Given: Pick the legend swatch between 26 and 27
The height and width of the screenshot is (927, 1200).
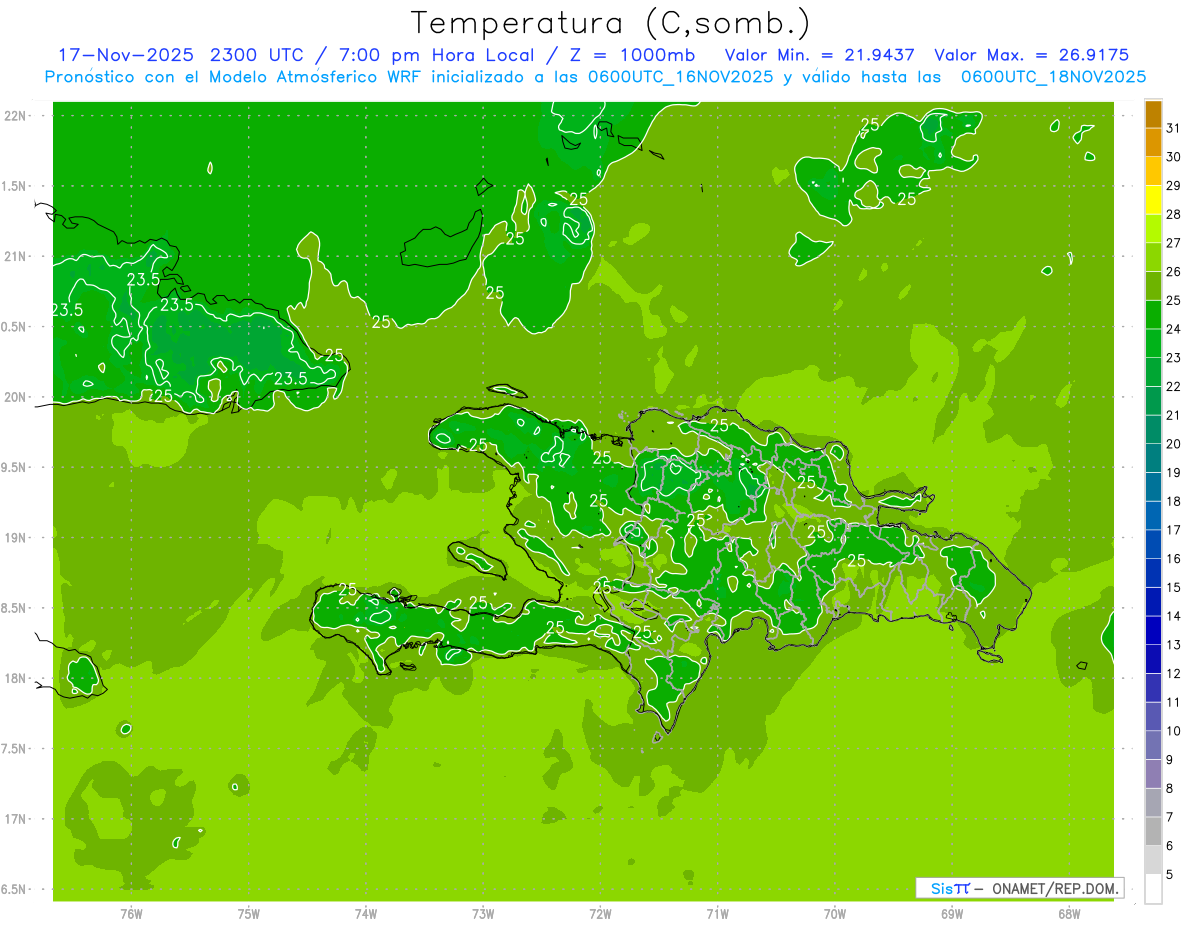Looking at the screenshot, I should tap(1153, 258).
